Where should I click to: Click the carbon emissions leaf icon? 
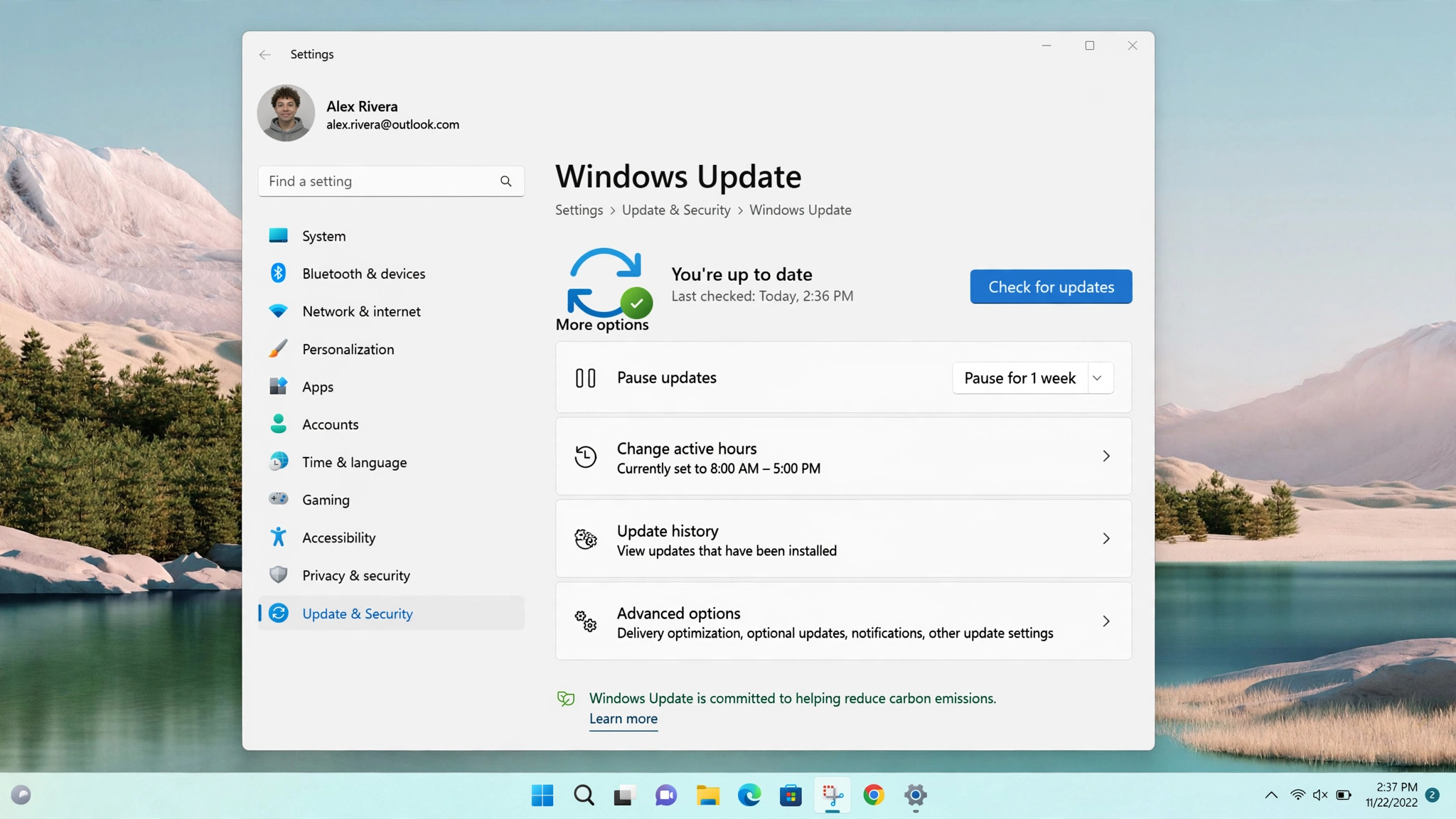[566, 699]
